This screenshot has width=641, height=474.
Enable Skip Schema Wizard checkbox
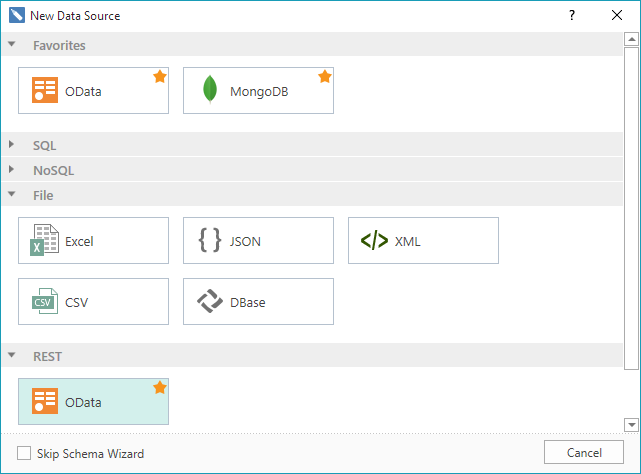point(24,453)
